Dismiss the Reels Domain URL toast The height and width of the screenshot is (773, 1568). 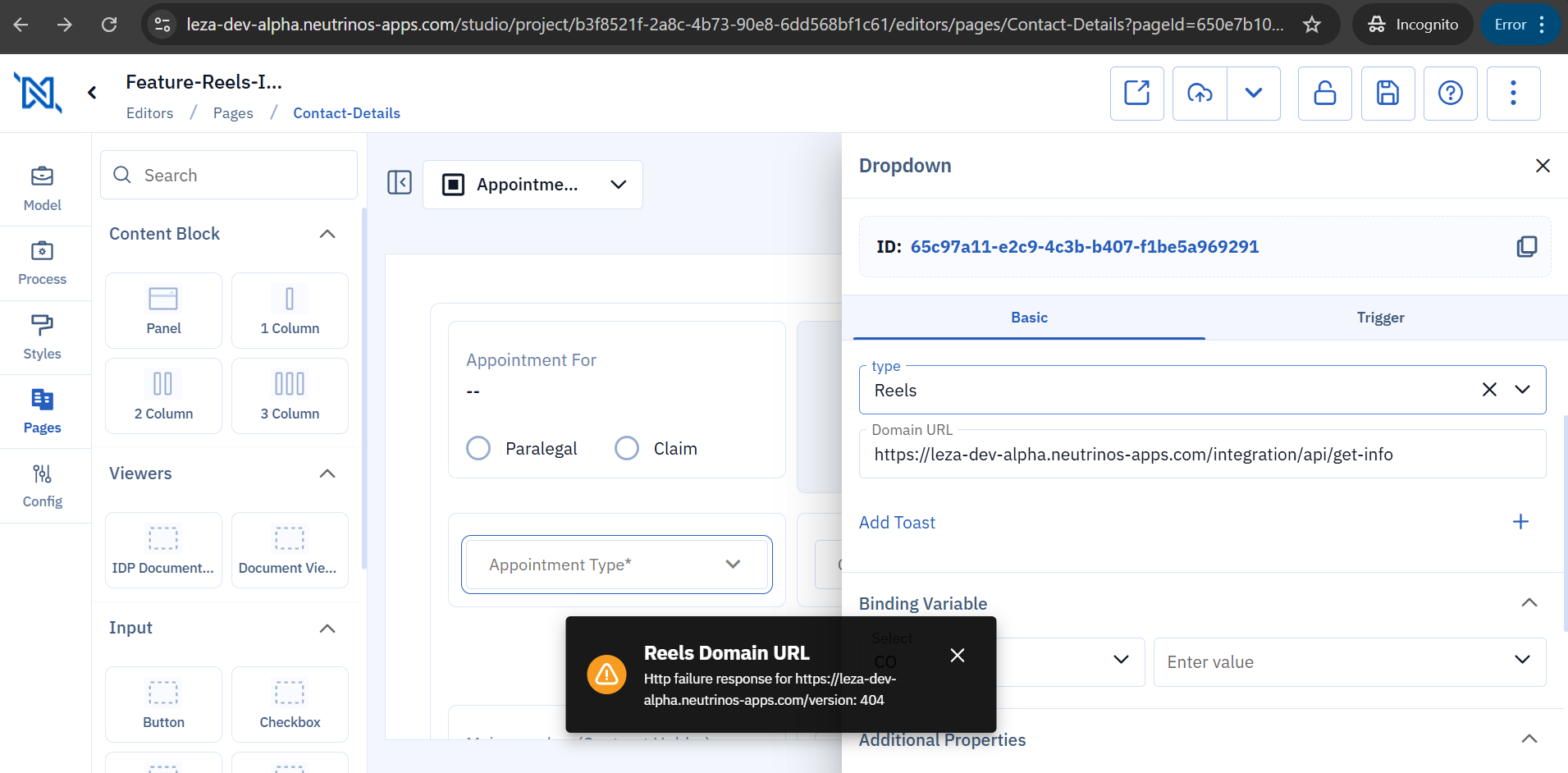[957, 655]
